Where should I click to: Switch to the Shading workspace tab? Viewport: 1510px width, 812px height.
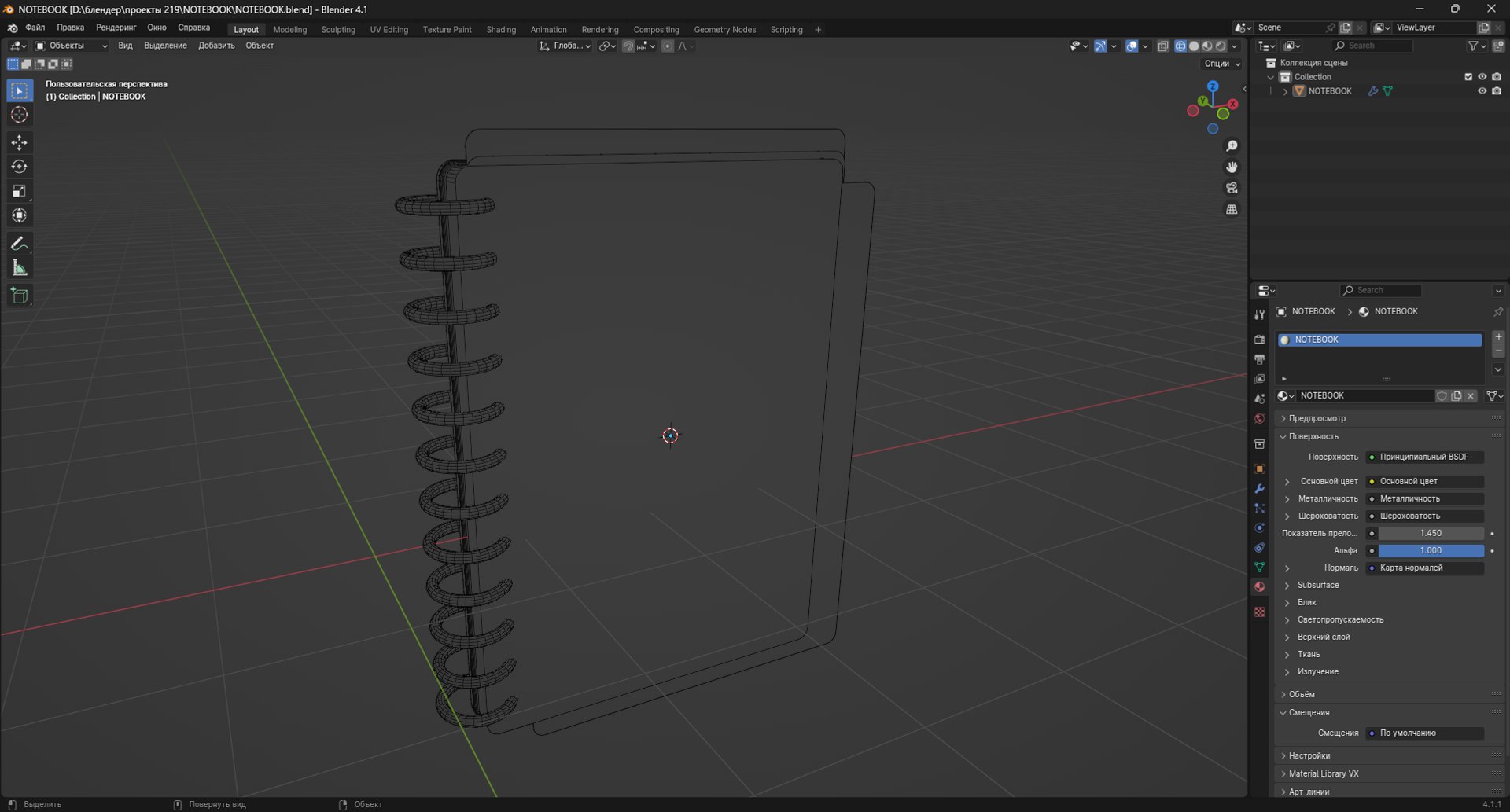501,30
